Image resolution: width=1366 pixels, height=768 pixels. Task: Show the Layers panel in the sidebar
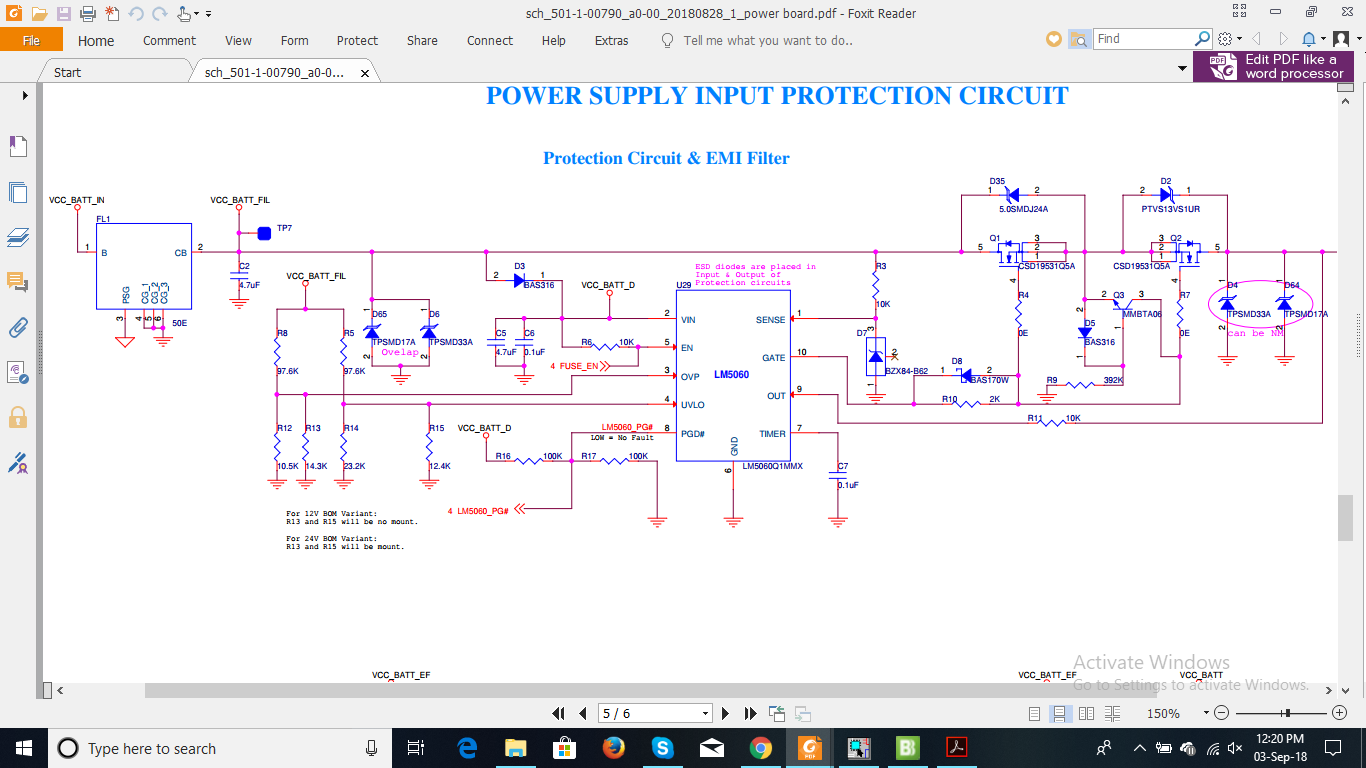pos(18,237)
